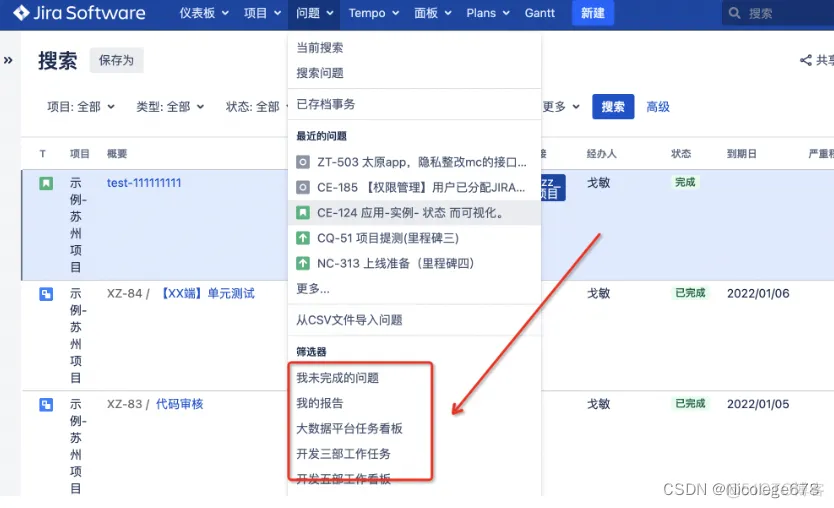Sort by 到期日 column header
Screen dimensions: 834x508
(741, 154)
